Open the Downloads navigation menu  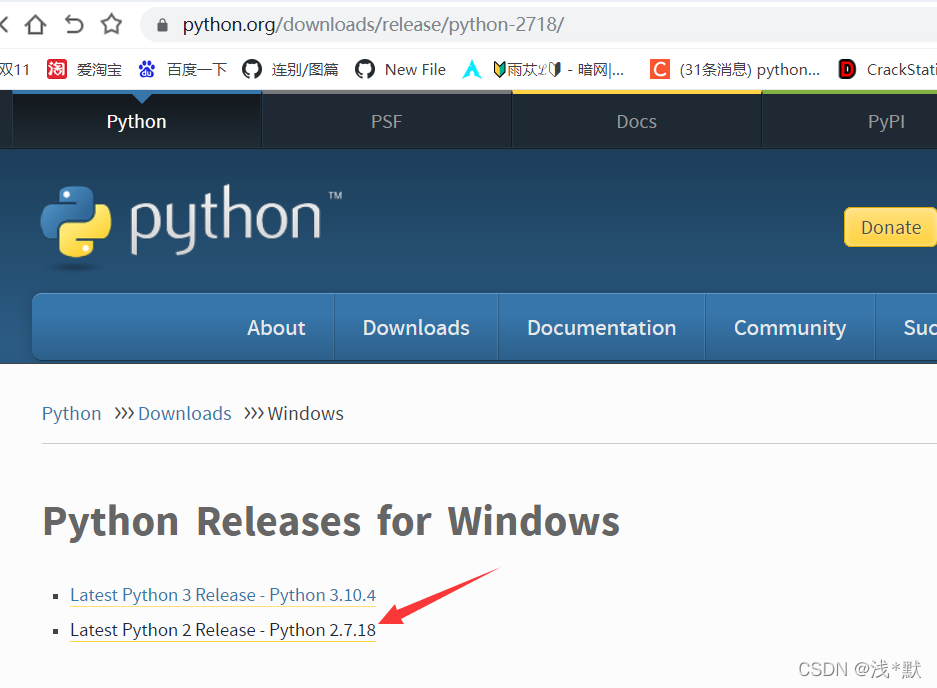[x=416, y=328]
